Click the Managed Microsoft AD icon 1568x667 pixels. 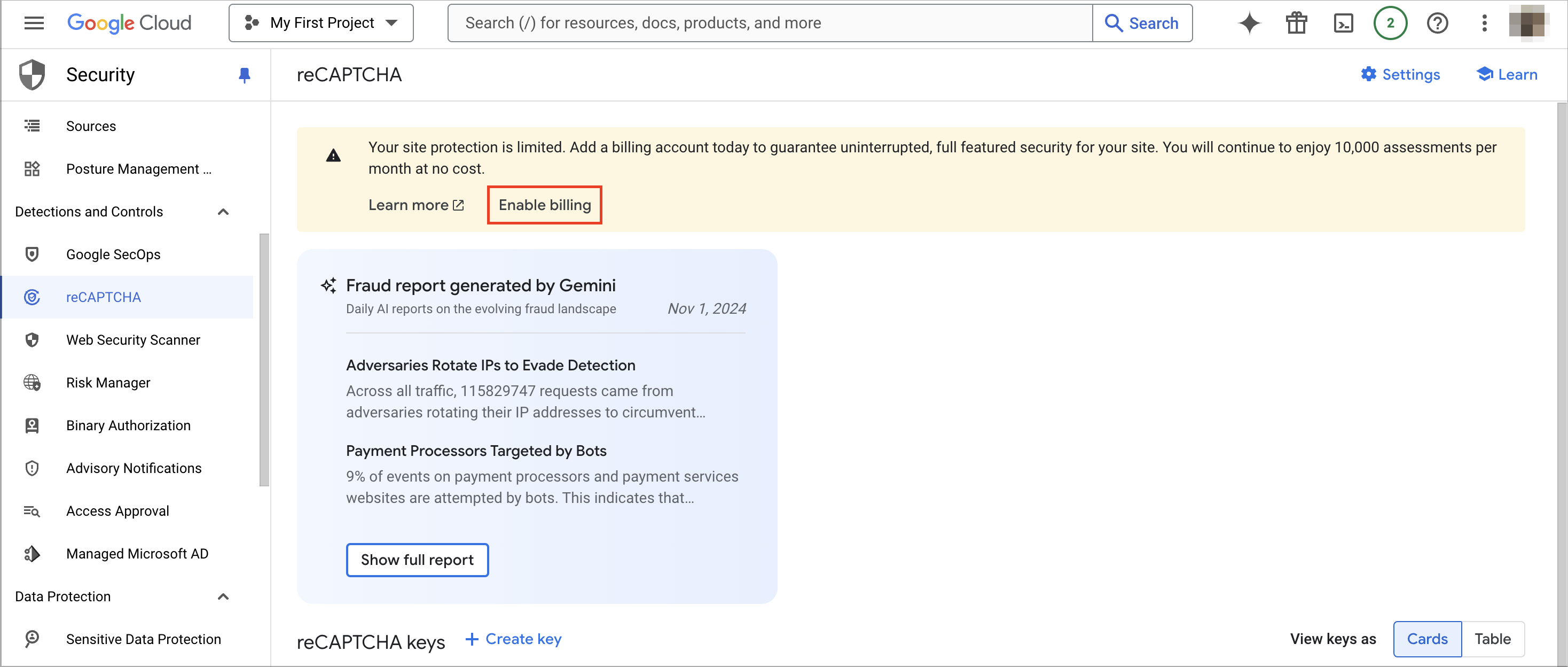click(x=32, y=553)
